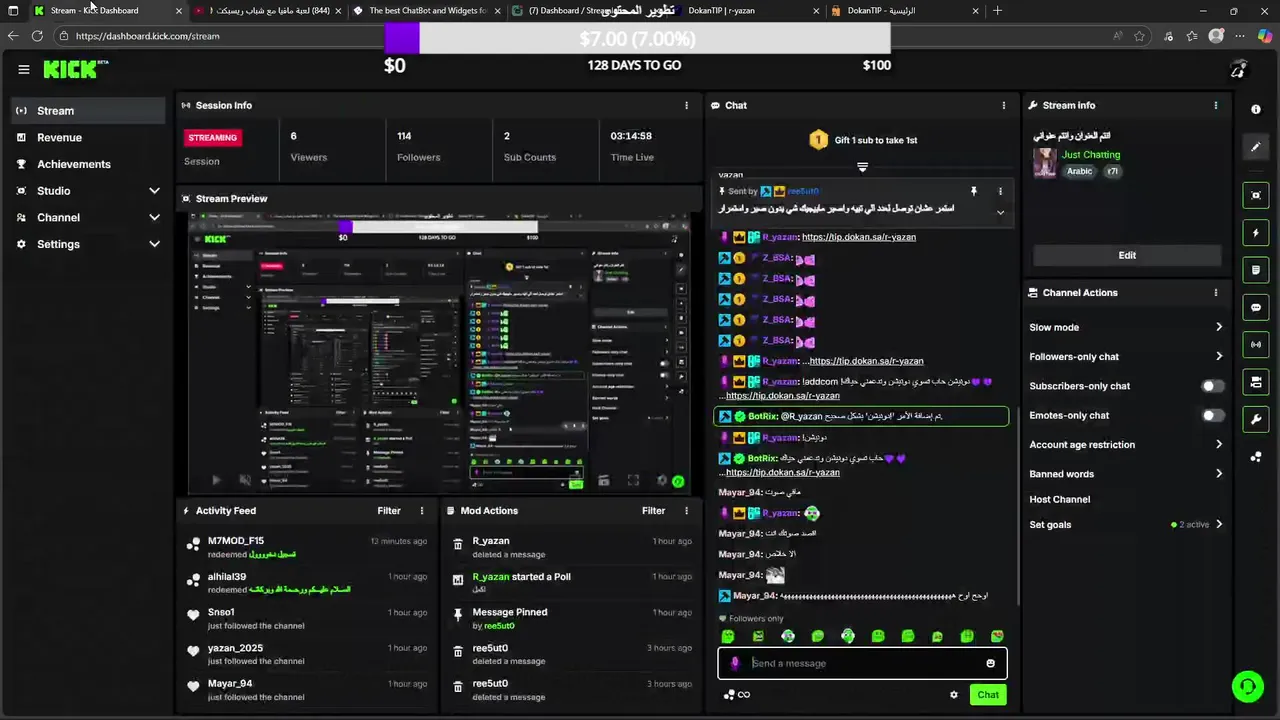Open the info icon in the right sidebar

coord(1256,110)
